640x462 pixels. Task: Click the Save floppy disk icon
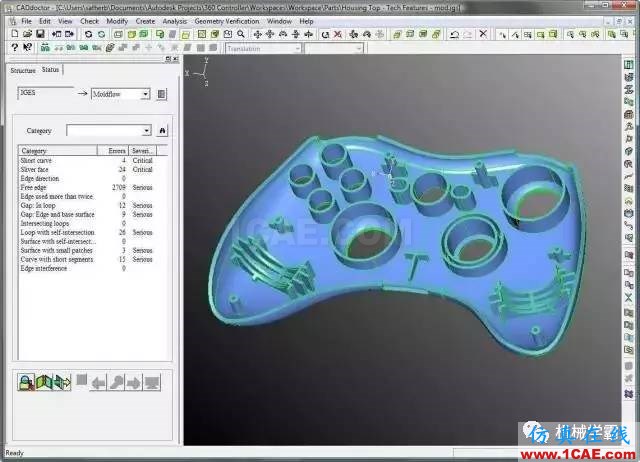tap(40, 34)
